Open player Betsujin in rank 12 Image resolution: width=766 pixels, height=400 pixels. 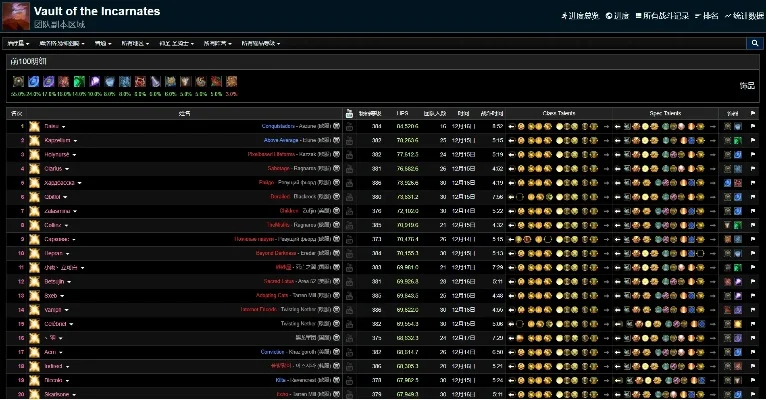pos(54,282)
